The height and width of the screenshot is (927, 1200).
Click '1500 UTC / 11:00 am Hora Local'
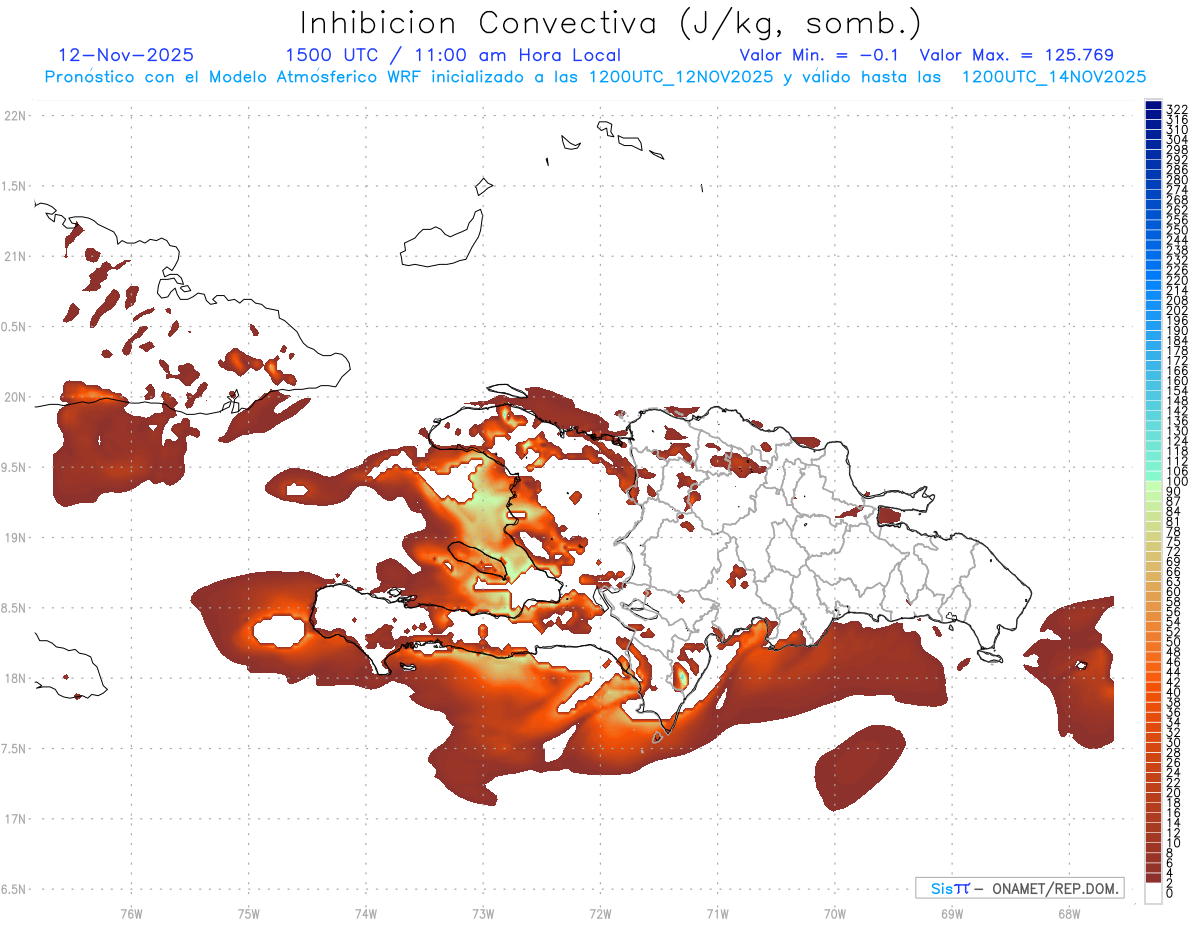pyautogui.click(x=453, y=55)
